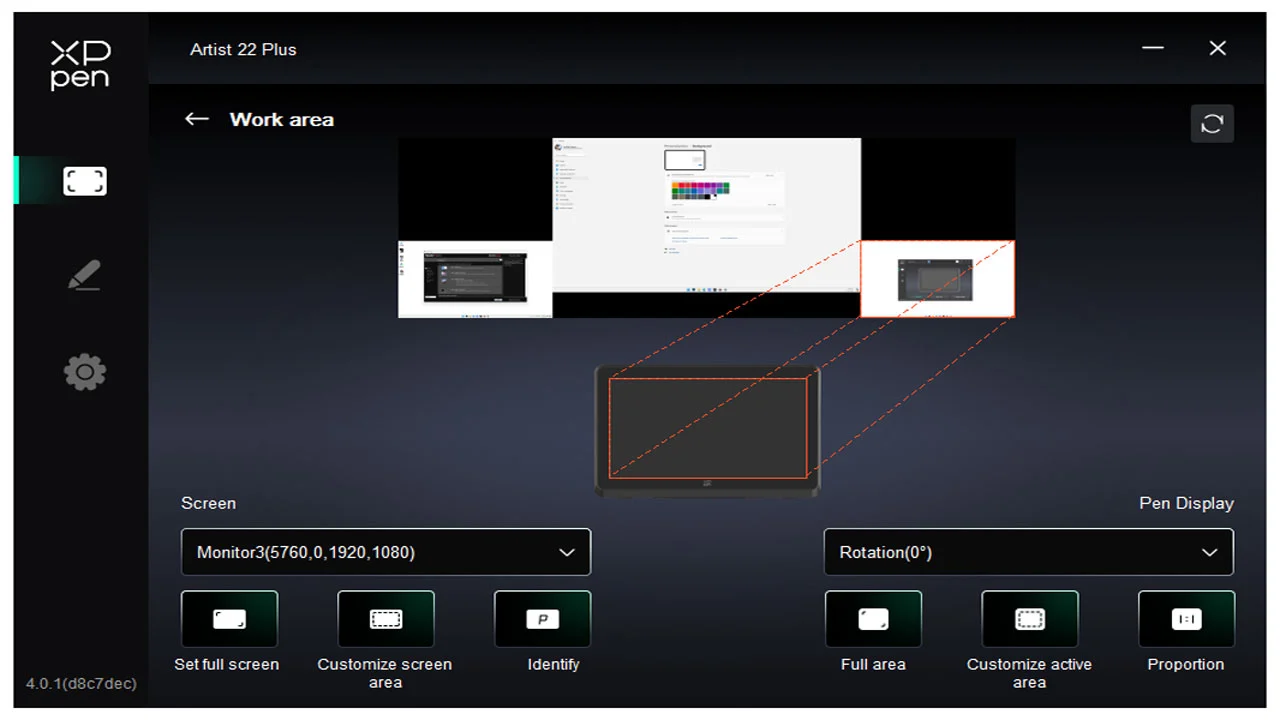Viewport: 1280px width, 720px height.
Task: Click the Proportion 1:1 icon
Action: [x=1186, y=619]
